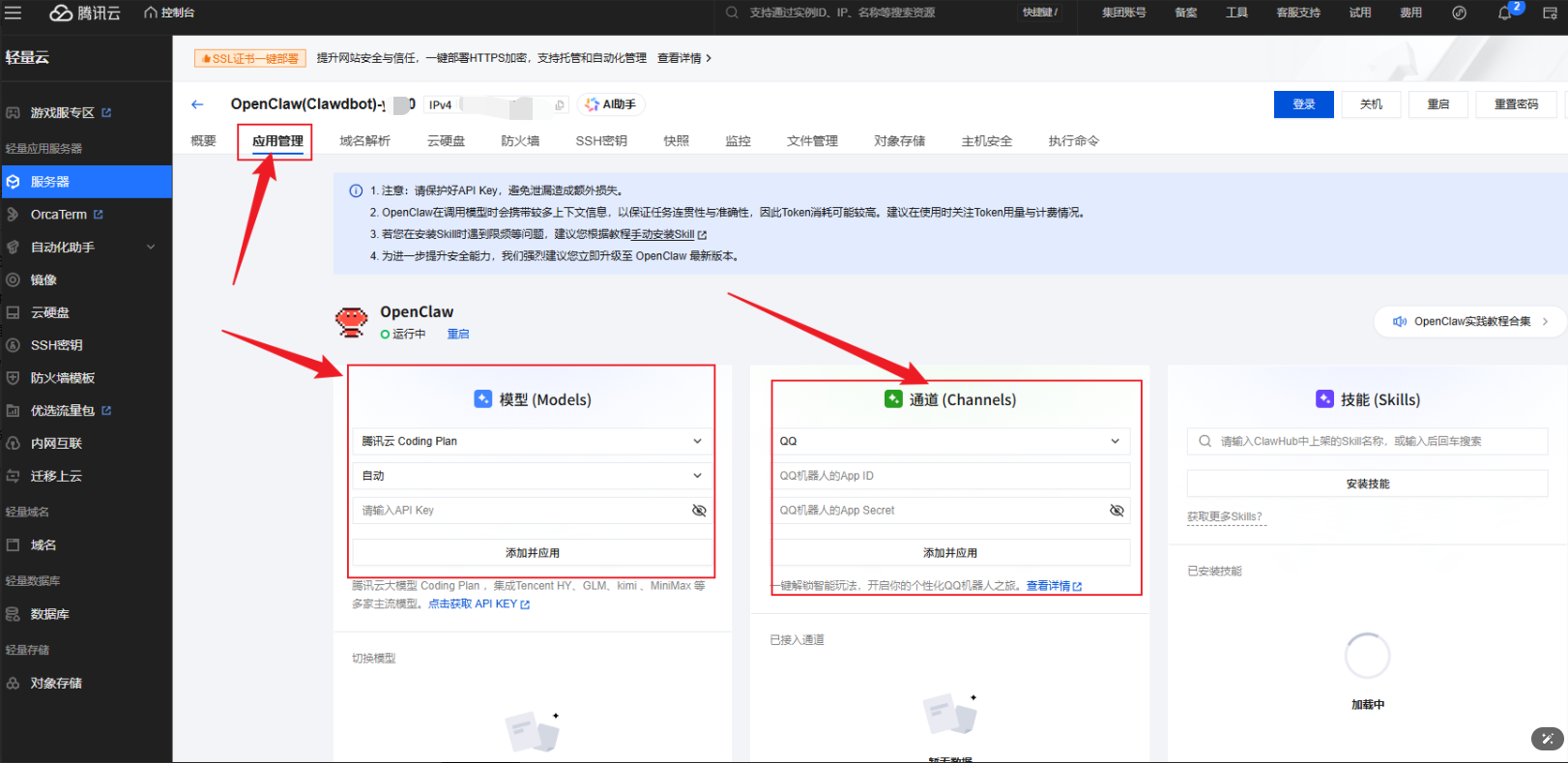Open OpenClaw实践教程合集 tutorial collection
1568x763 pixels.
click(1469, 322)
